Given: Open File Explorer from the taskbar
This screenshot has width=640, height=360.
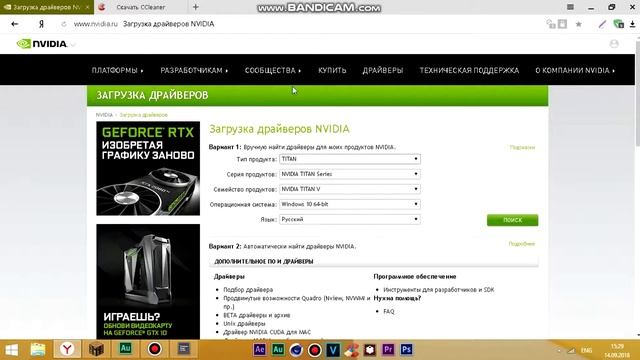Looking at the screenshot, I should 38,350.
